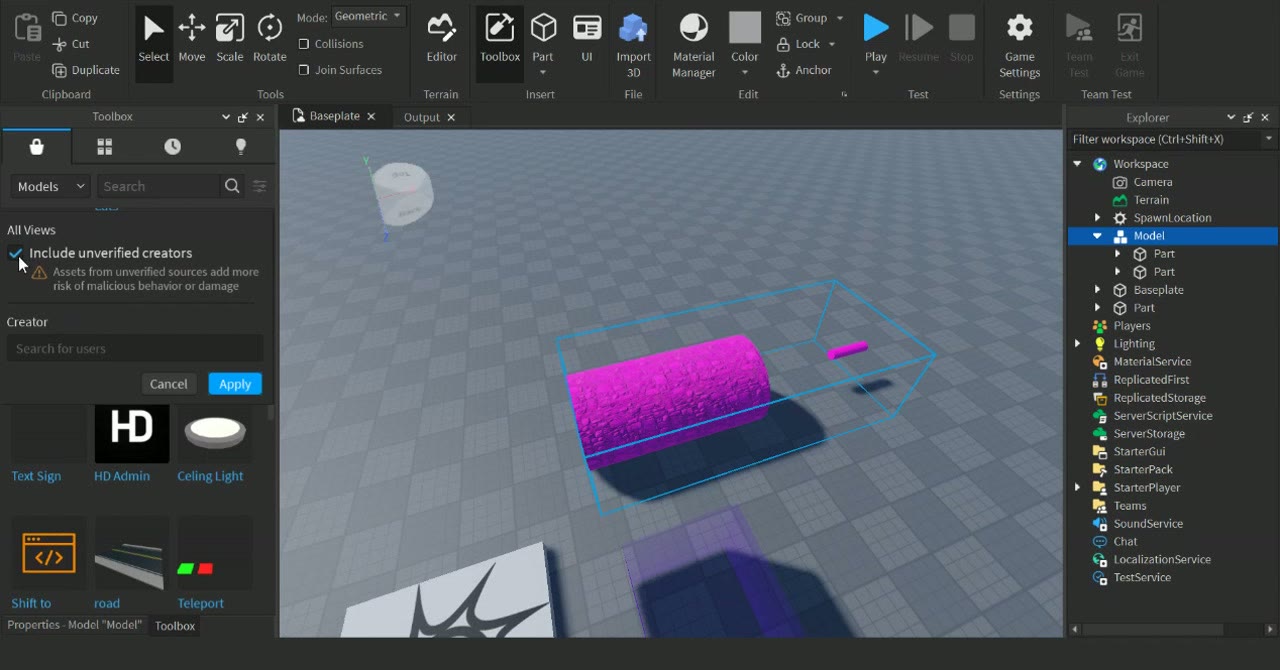Viewport: 1280px width, 670px height.
Task: Open the UI insert tool
Action: click(587, 38)
